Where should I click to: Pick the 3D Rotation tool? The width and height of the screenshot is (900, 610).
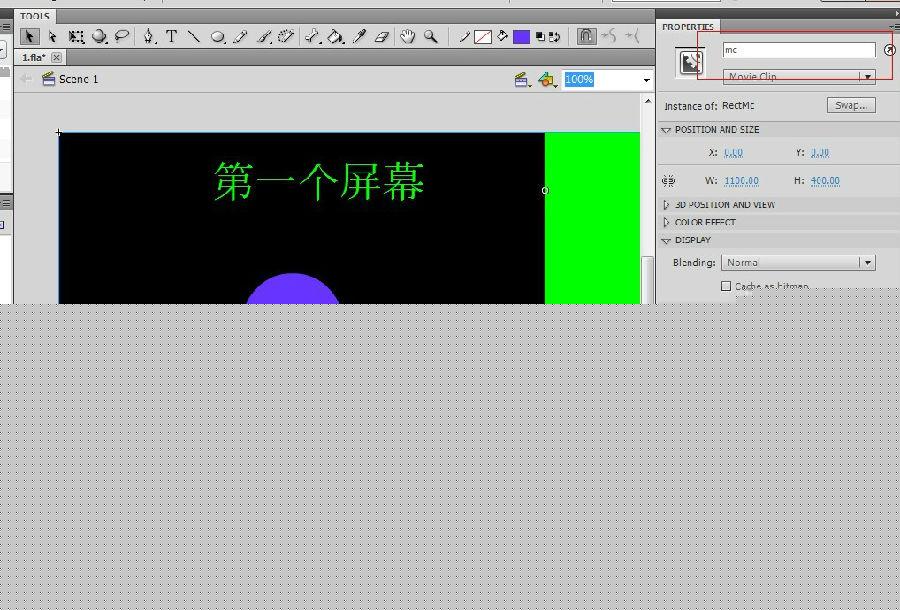click(99, 37)
